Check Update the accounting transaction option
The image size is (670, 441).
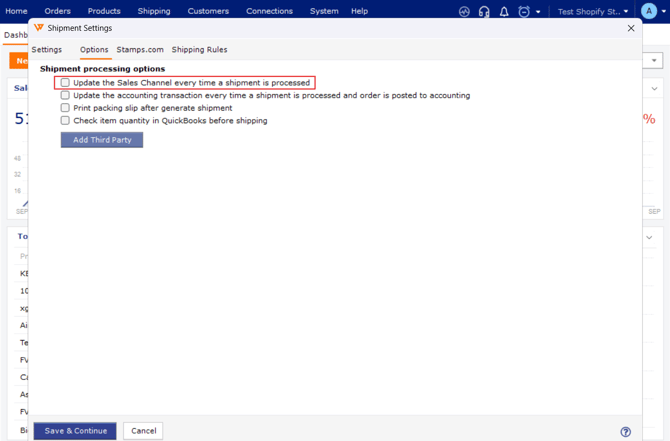(65, 96)
